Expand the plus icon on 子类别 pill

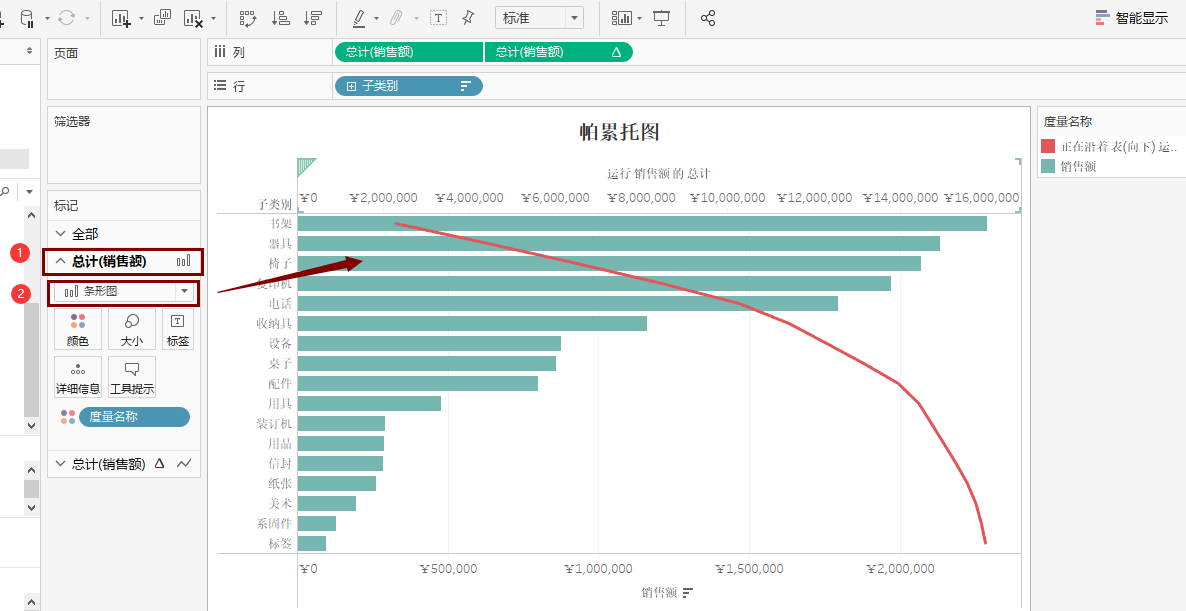click(351, 86)
